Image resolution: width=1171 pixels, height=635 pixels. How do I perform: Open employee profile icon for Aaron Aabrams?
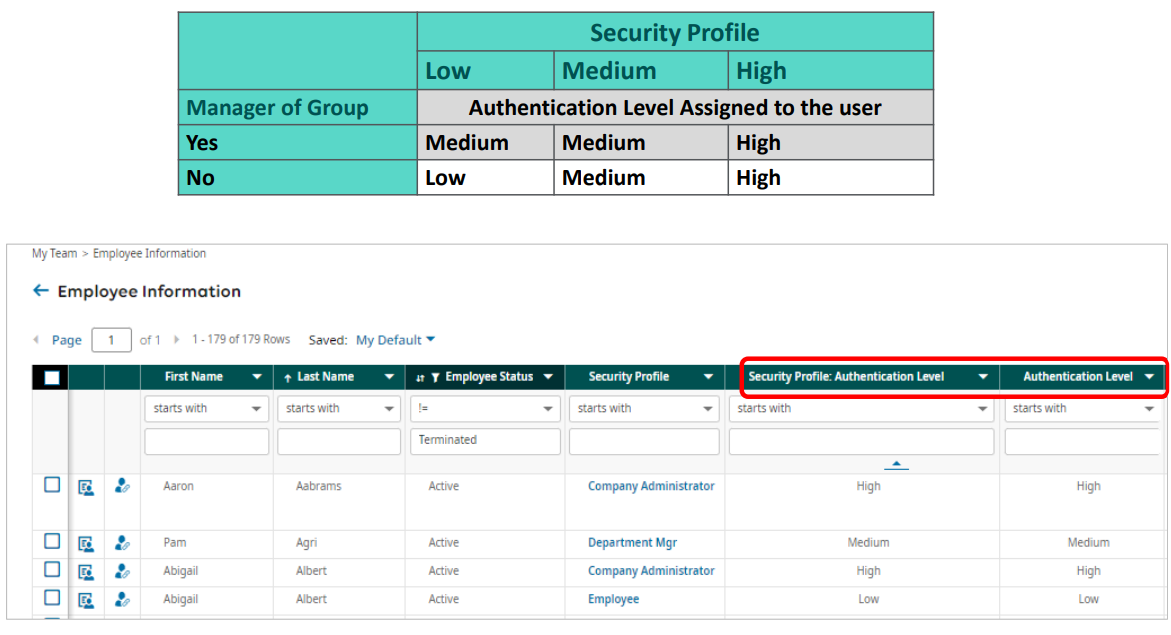pos(86,488)
